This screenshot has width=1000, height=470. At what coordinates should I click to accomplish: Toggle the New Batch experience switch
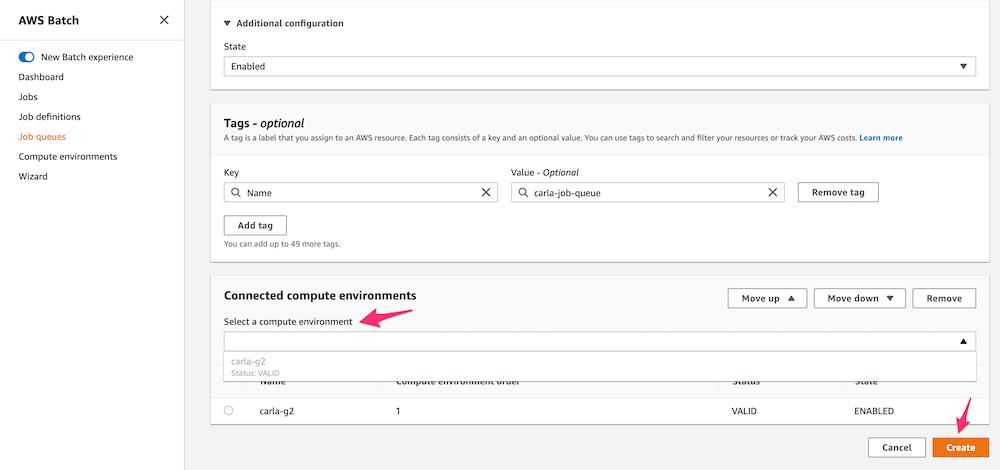27,57
